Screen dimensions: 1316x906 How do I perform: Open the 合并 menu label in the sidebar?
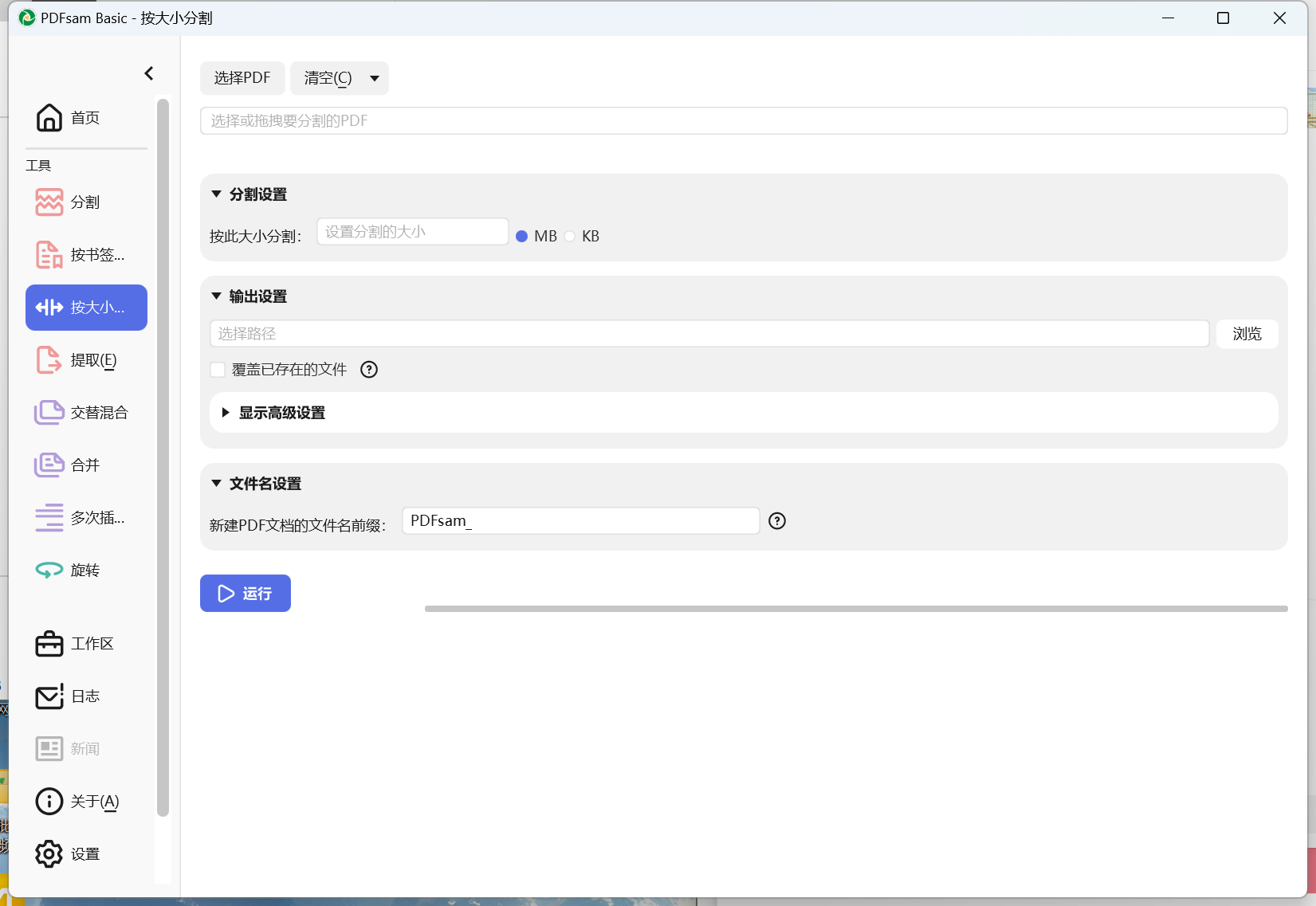coord(85,465)
